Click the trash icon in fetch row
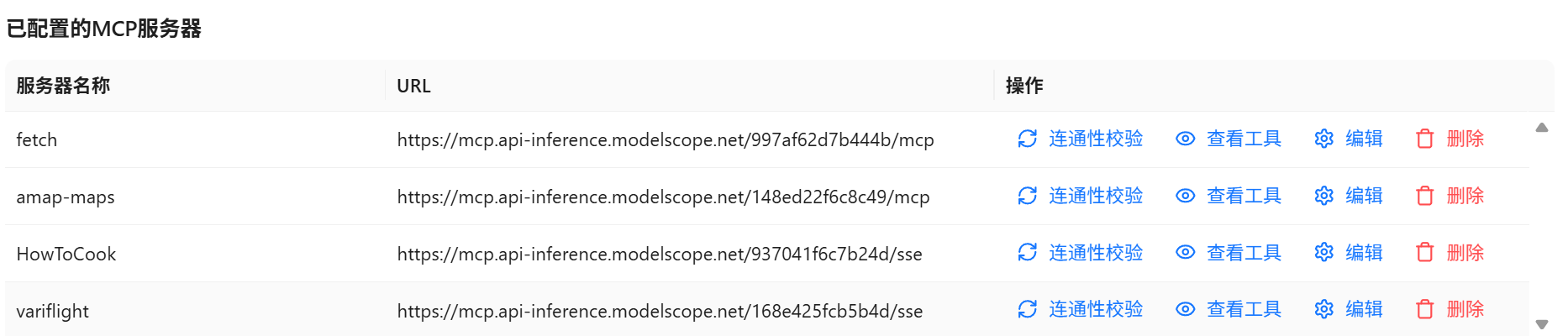The width and height of the screenshot is (1568, 336). [x=1424, y=139]
